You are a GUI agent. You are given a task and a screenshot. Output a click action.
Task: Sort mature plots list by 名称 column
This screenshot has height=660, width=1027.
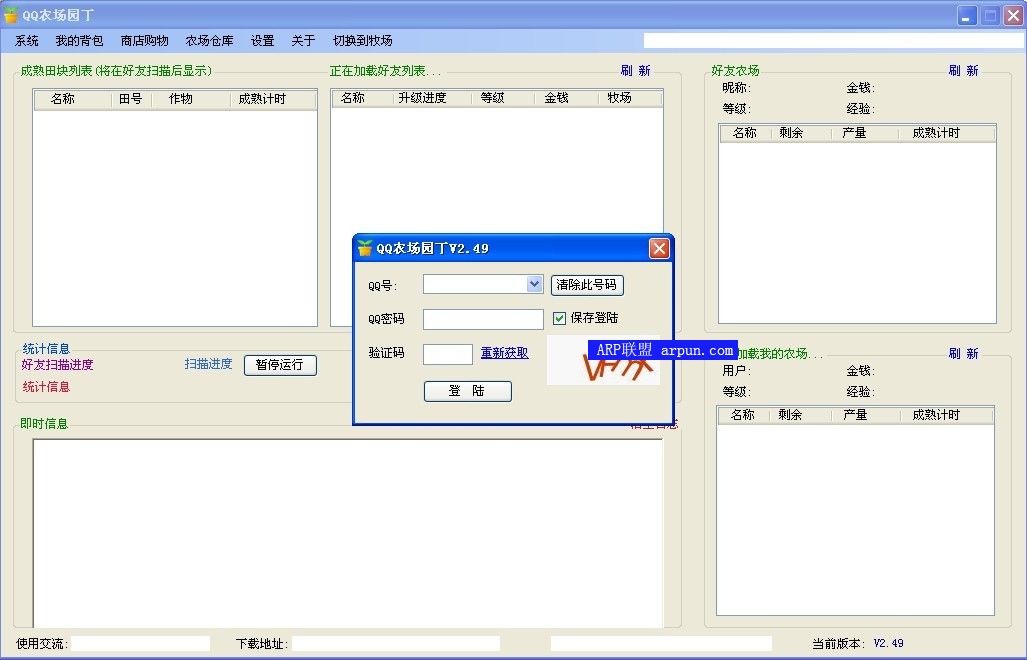(x=73, y=99)
